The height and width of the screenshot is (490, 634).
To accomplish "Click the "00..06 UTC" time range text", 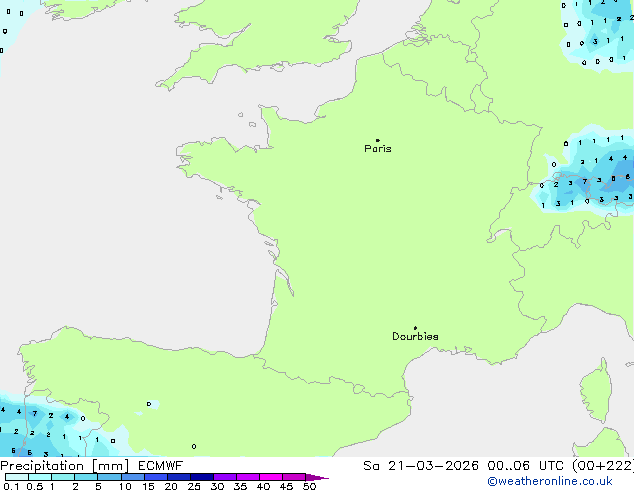I will click(525, 466).
